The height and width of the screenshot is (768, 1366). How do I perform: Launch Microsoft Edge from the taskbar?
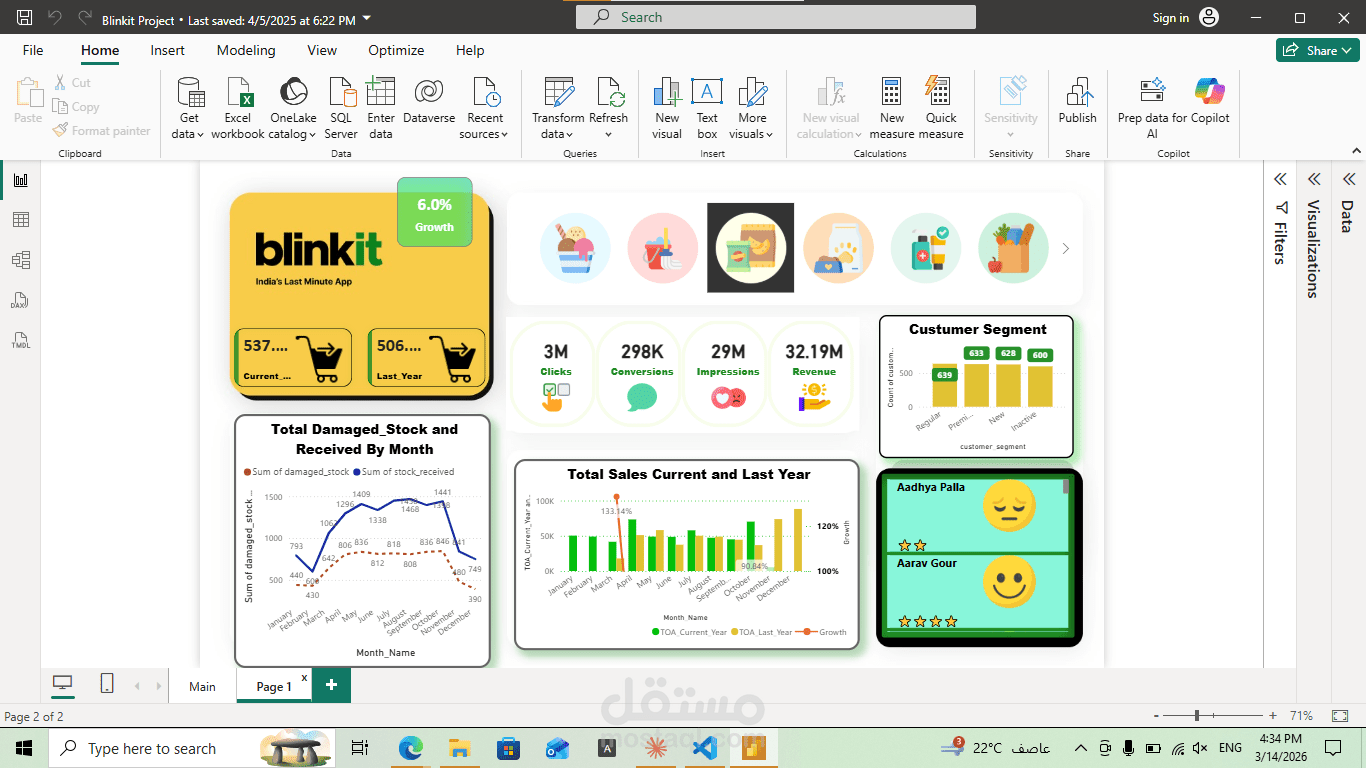pos(411,748)
